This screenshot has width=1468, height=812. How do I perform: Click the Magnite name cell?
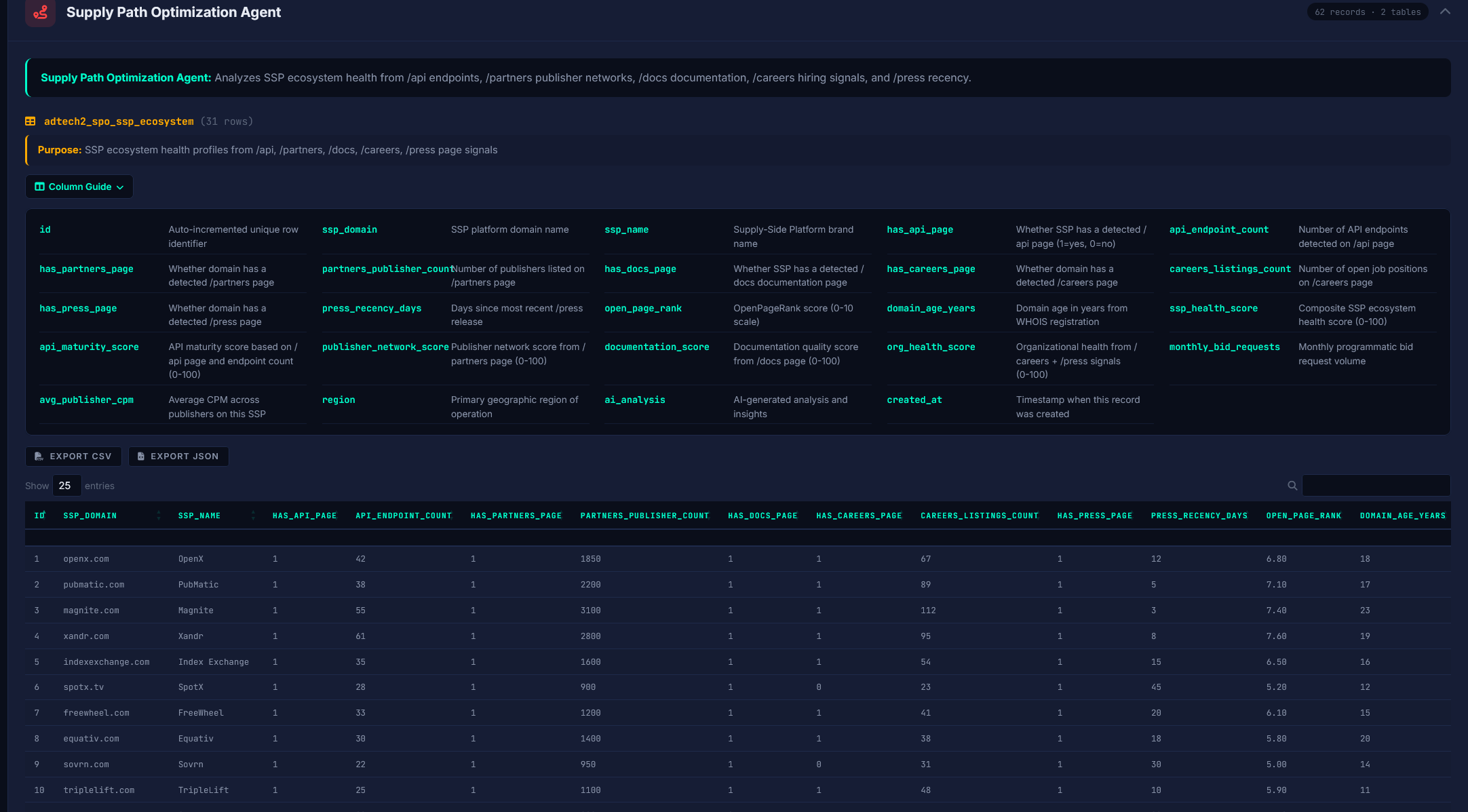coord(196,611)
